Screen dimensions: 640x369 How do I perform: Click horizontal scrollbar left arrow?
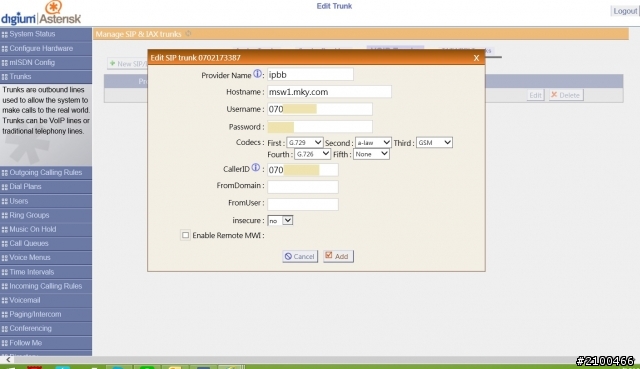(8, 360)
